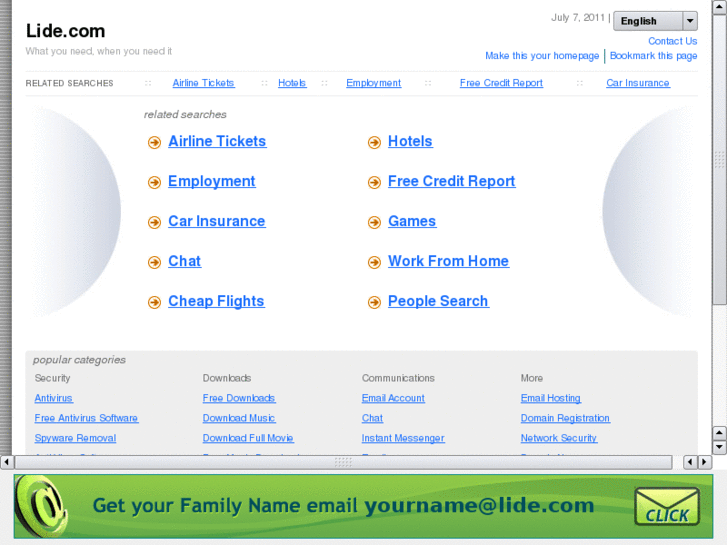Open the large Car Insurance link

click(217, 221)
